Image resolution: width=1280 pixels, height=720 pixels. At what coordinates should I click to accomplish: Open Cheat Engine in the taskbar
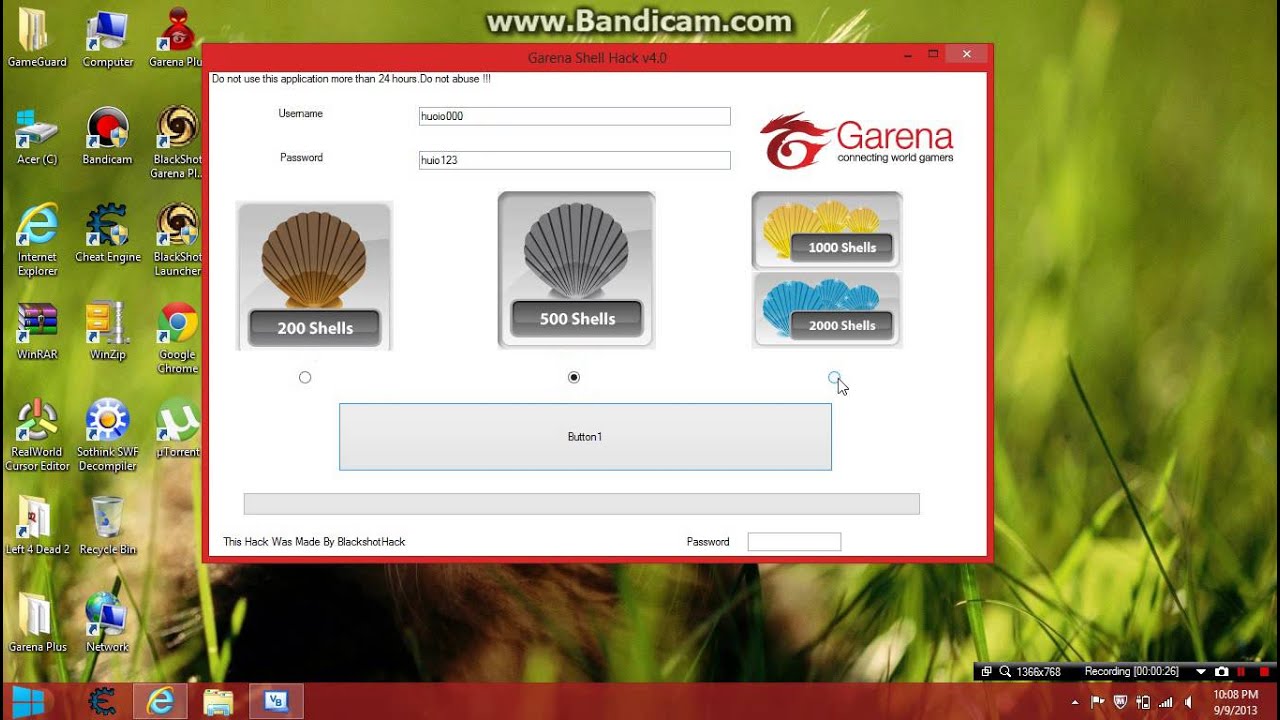[101, 702]
